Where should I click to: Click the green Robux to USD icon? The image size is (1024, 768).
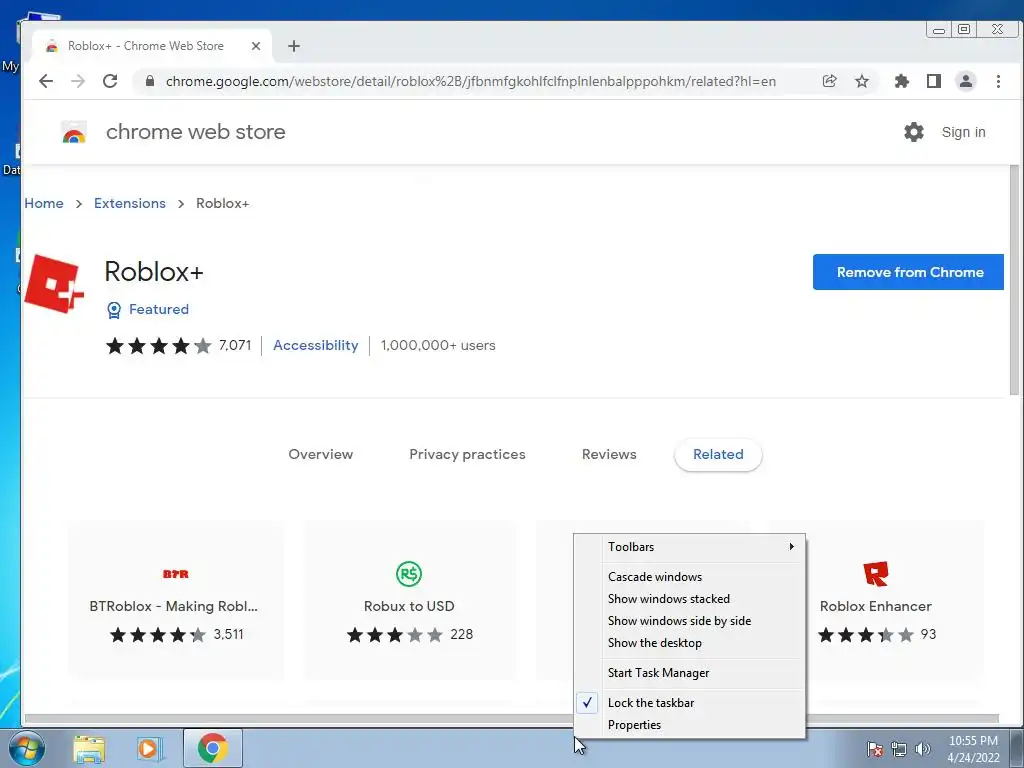(409, 574)
